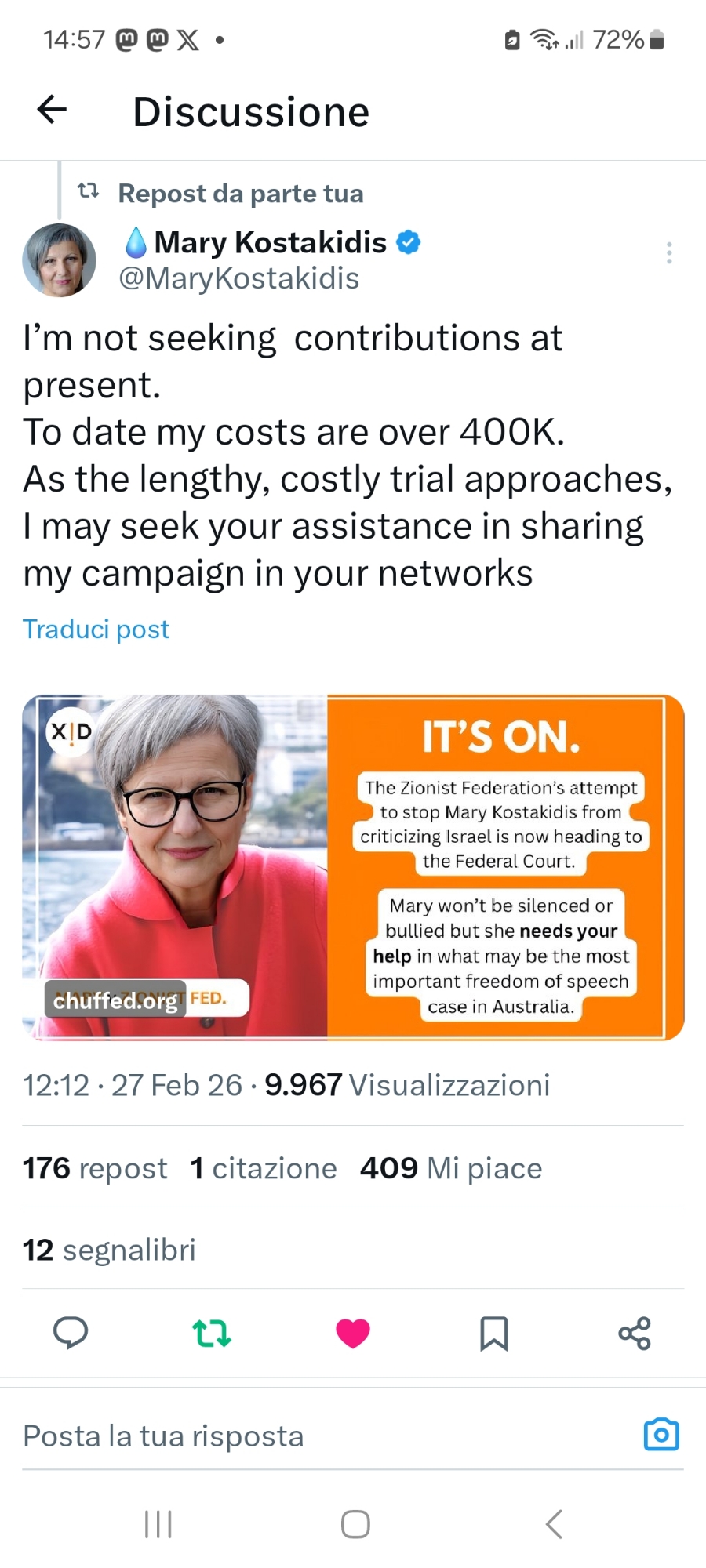Open Mary Kostakidis profile picture
This screenshot has height=1568, width=706.
tap(60, 260)
